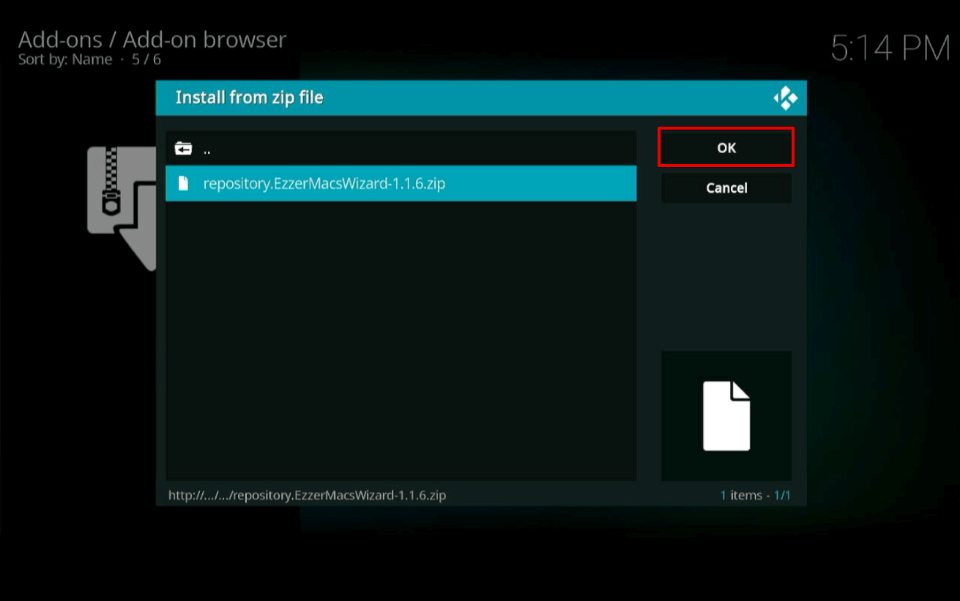Click the 'Sort by: Name' label
The height and width of the screenshot is (601, 960).
tap(65, 59)
